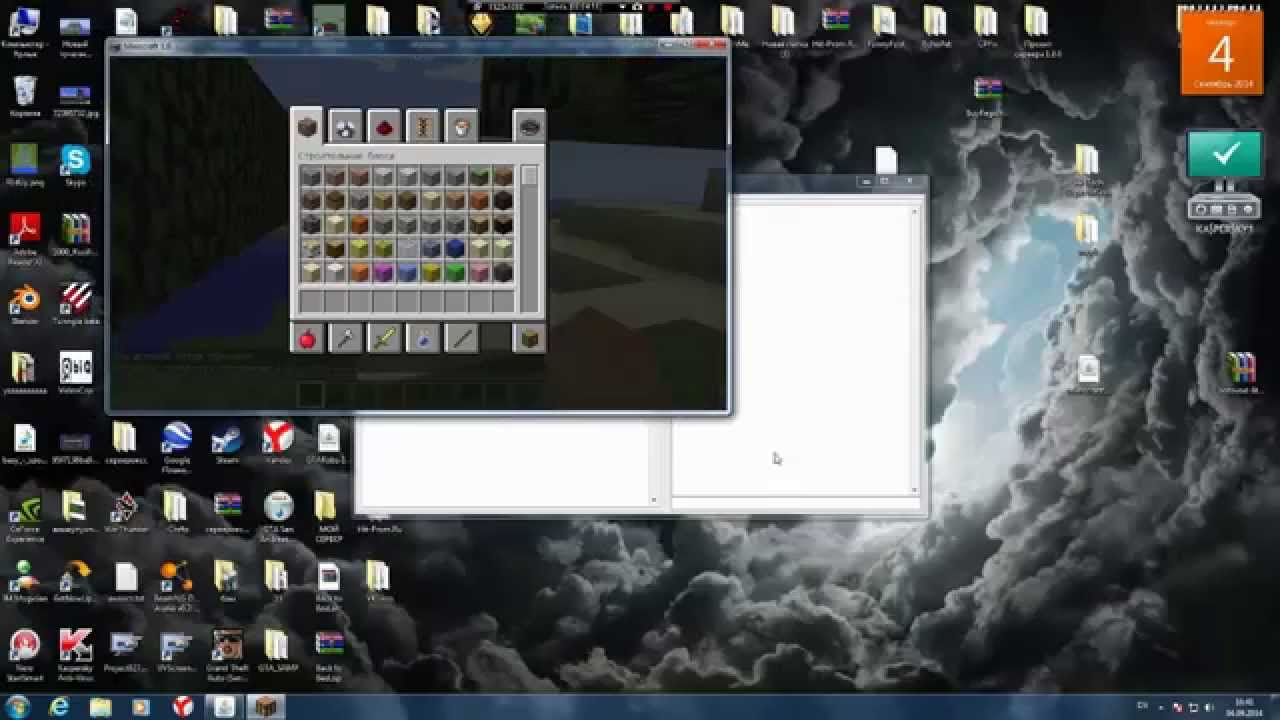Image resolution: width=1280 pixels, height=720 pixels.
Task: Select the Building Blocks tab
Action: point(307,126)
